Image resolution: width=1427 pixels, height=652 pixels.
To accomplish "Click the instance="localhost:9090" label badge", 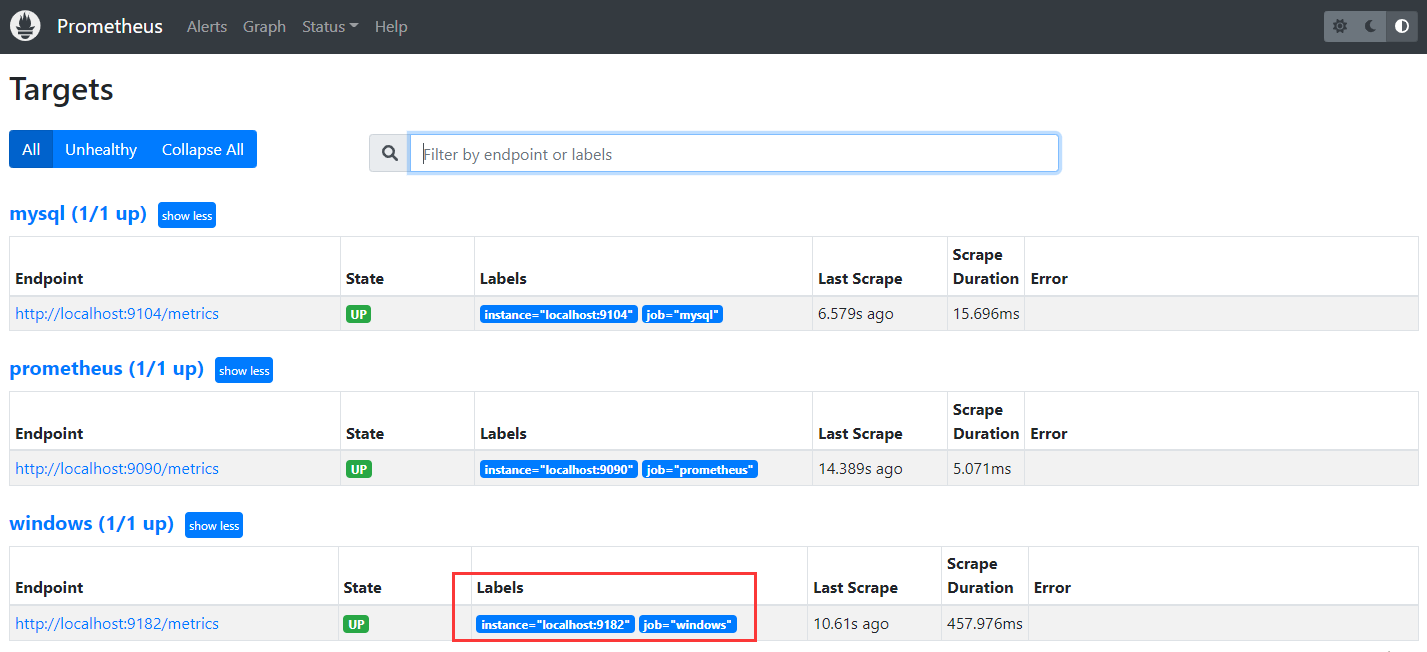I will 559,470.
